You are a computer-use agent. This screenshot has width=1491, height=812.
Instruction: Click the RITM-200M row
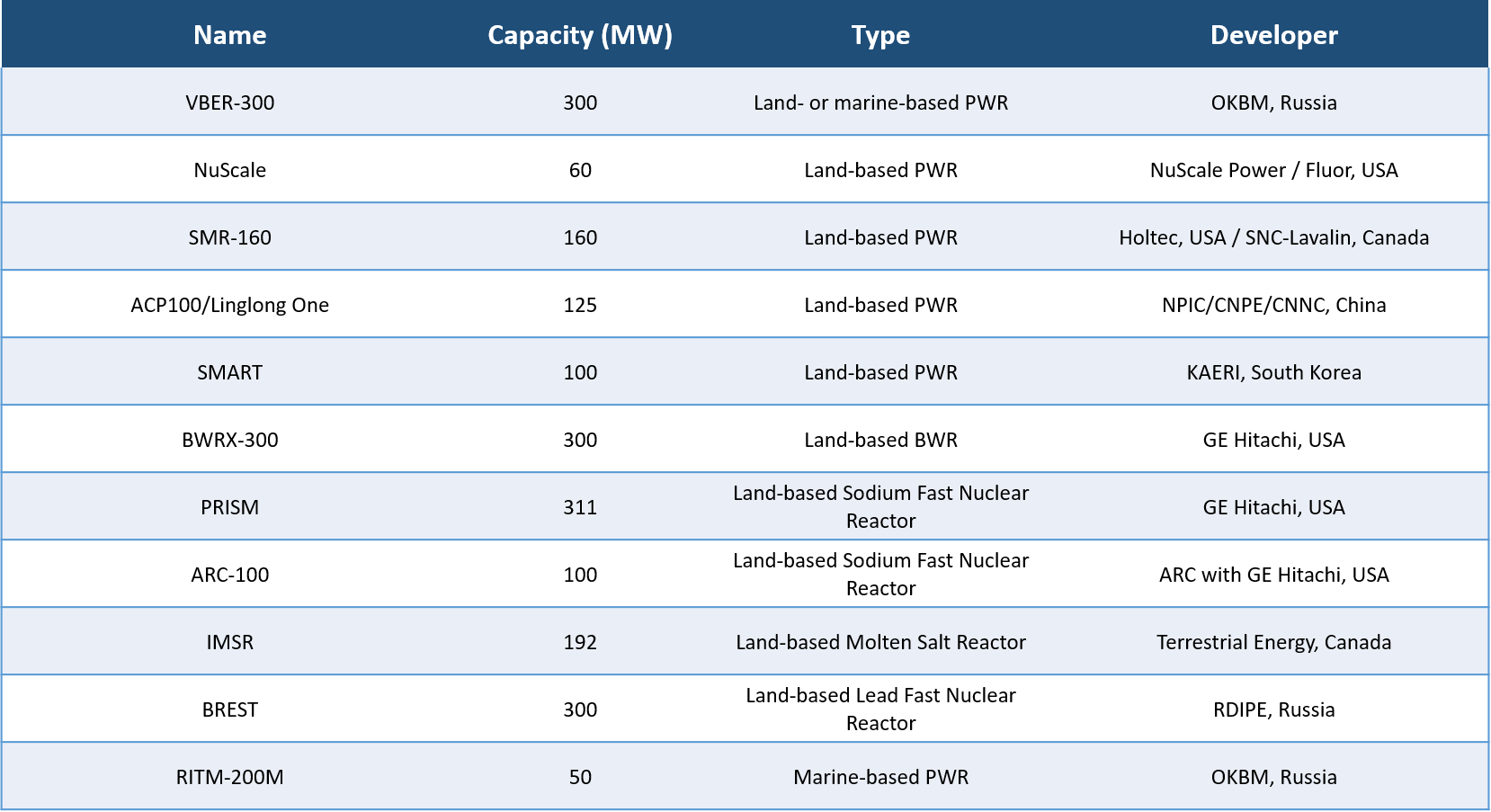(x=229, y=776)
